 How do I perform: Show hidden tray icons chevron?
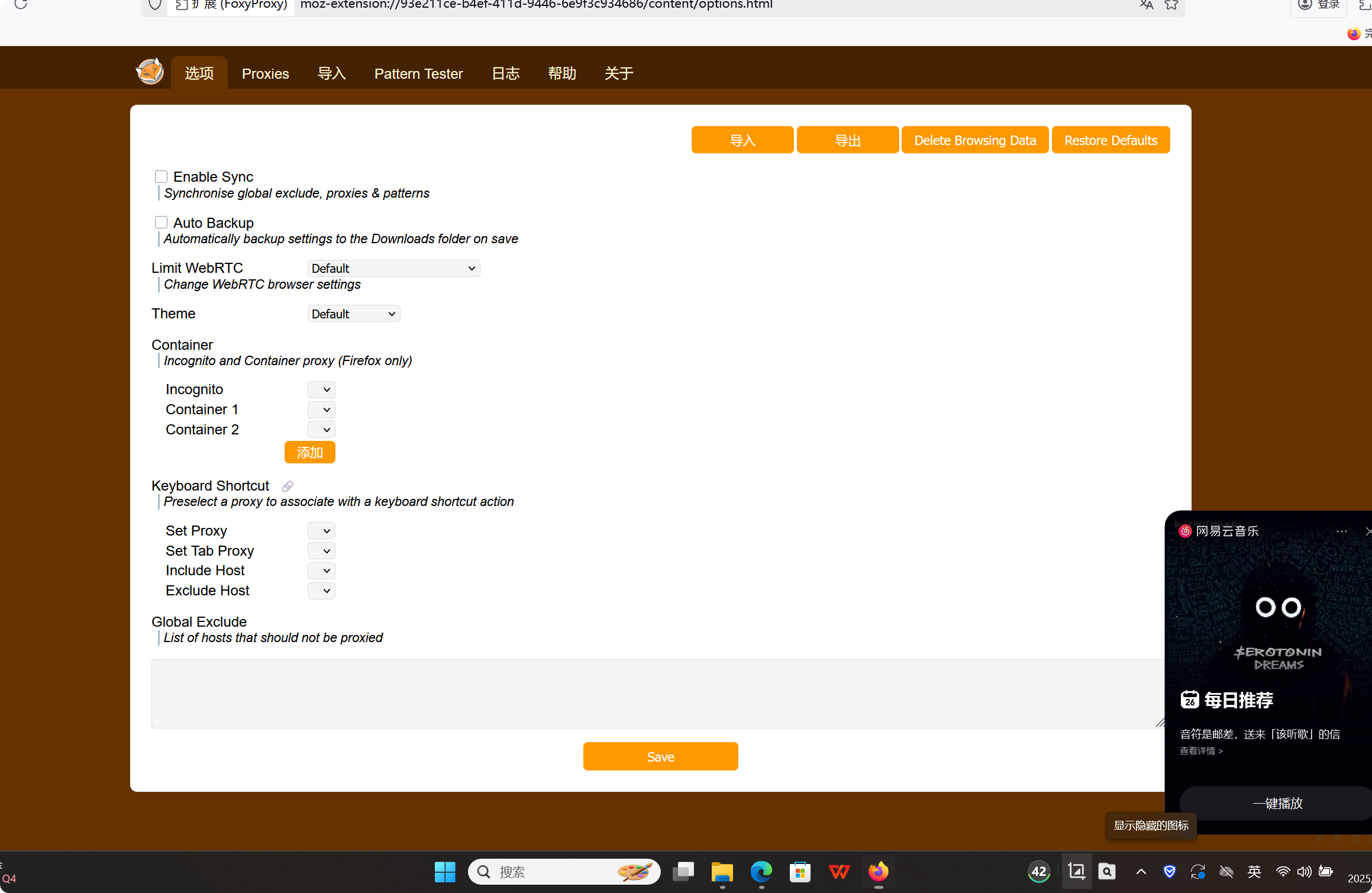coord(1141,872)
